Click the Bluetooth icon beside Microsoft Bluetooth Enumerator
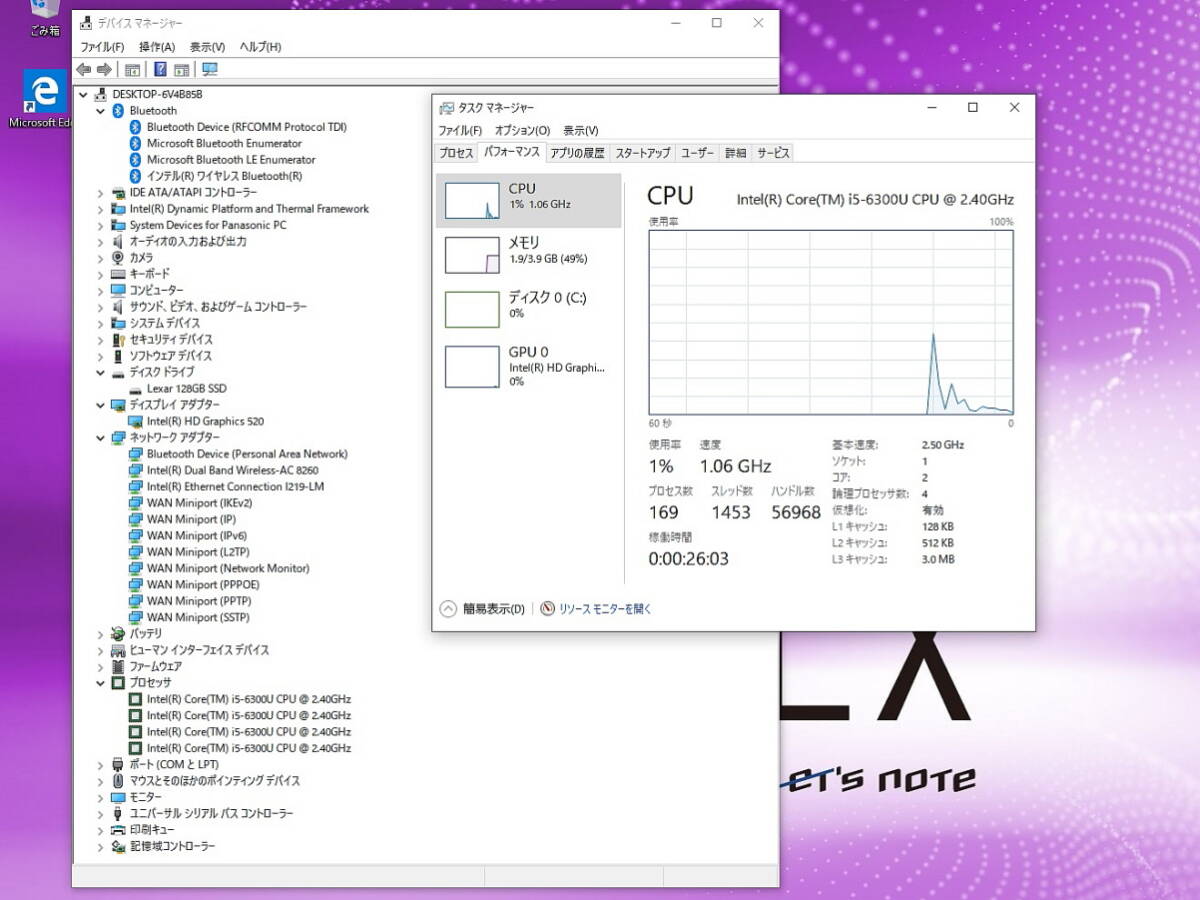This screenshot has width=1200, height=900. (x=136, y=143)
